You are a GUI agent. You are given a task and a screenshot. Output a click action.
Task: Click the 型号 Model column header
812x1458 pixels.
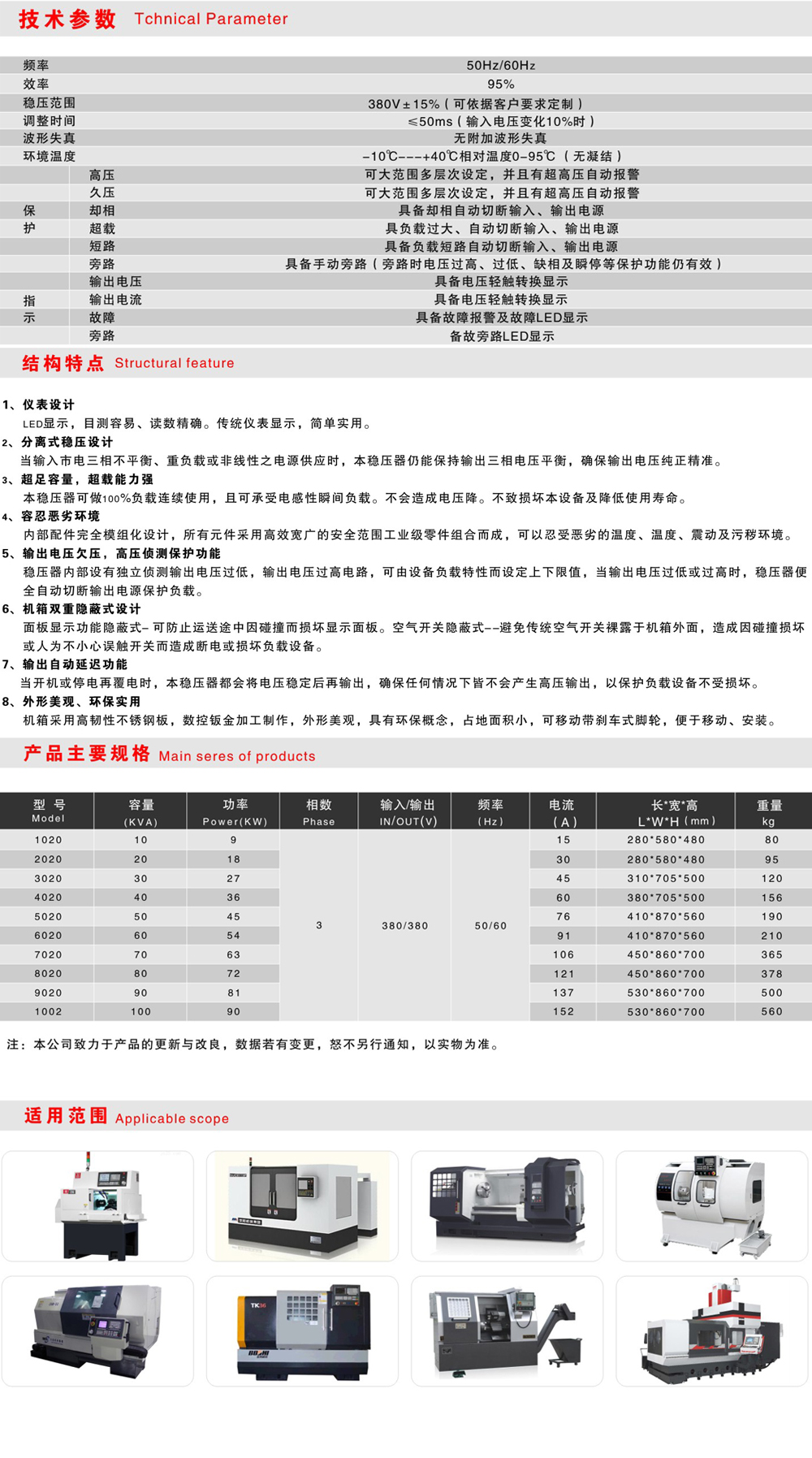coord(48,811)
